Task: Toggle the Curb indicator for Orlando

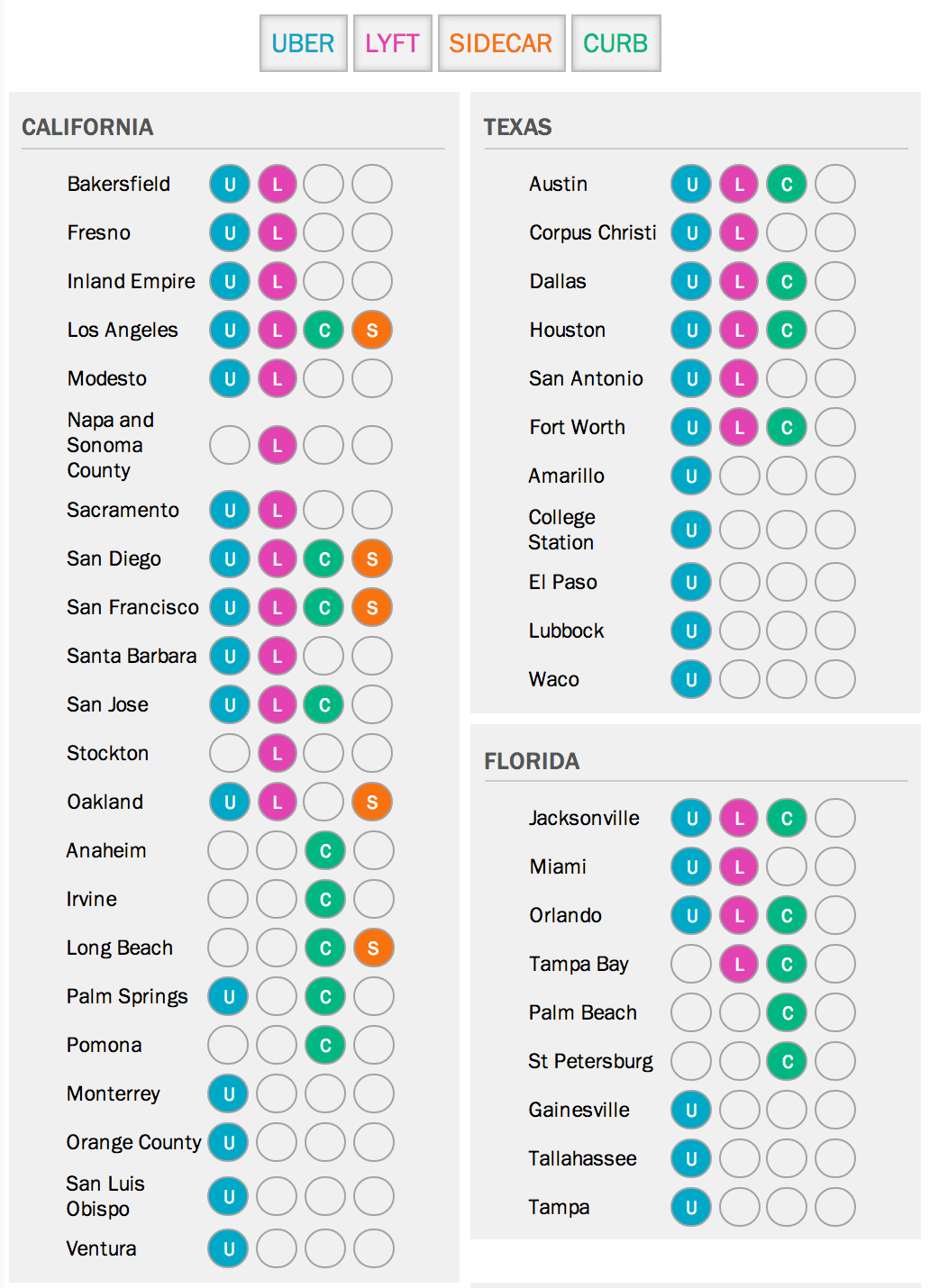Action: [x=785, y=915]
